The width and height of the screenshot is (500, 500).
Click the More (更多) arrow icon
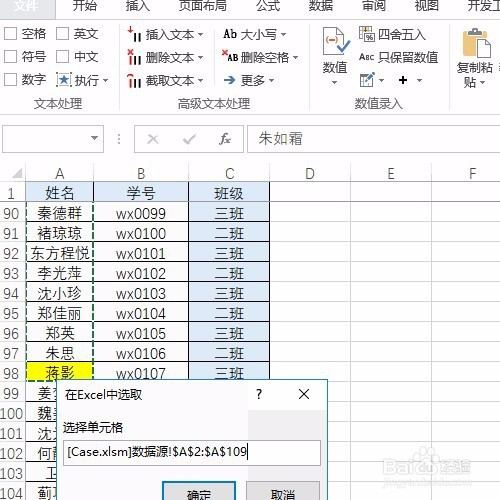(x=229, y=80)
